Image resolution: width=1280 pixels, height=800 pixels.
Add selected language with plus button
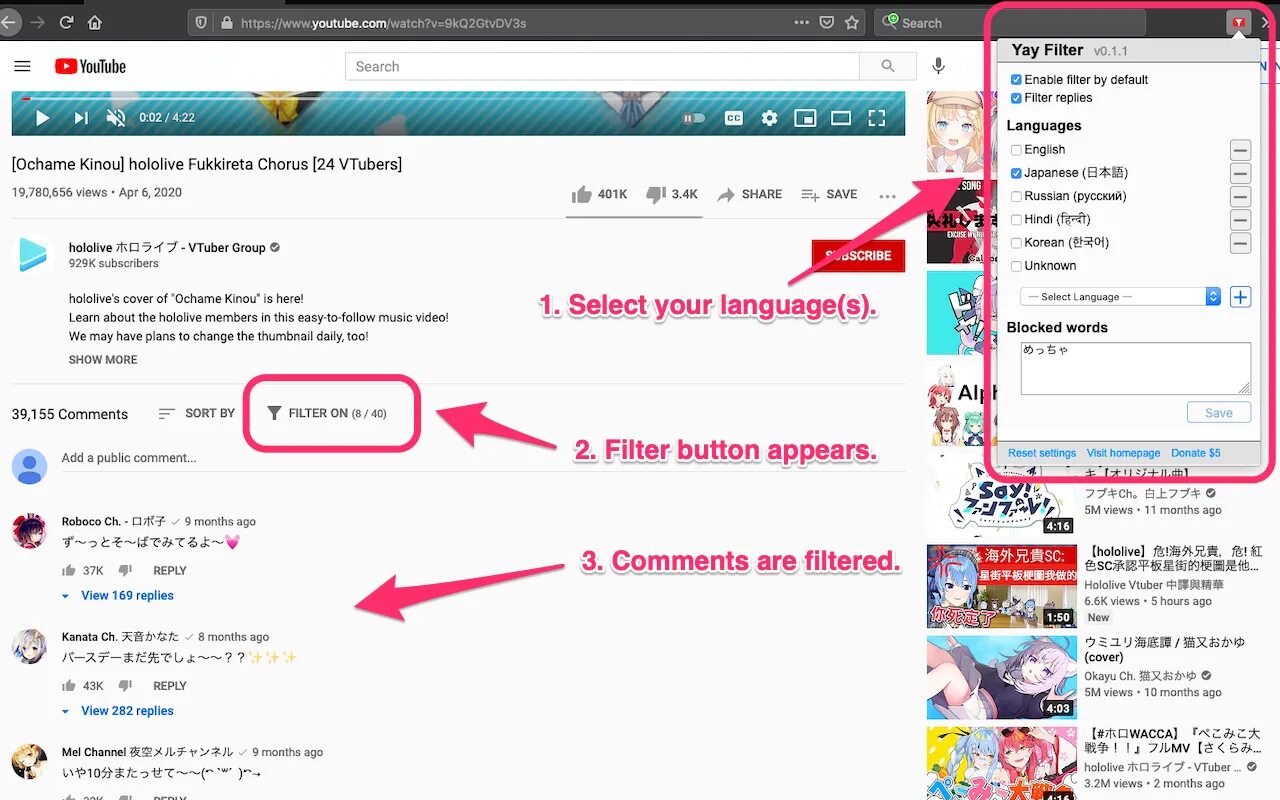coord(1240,297)
